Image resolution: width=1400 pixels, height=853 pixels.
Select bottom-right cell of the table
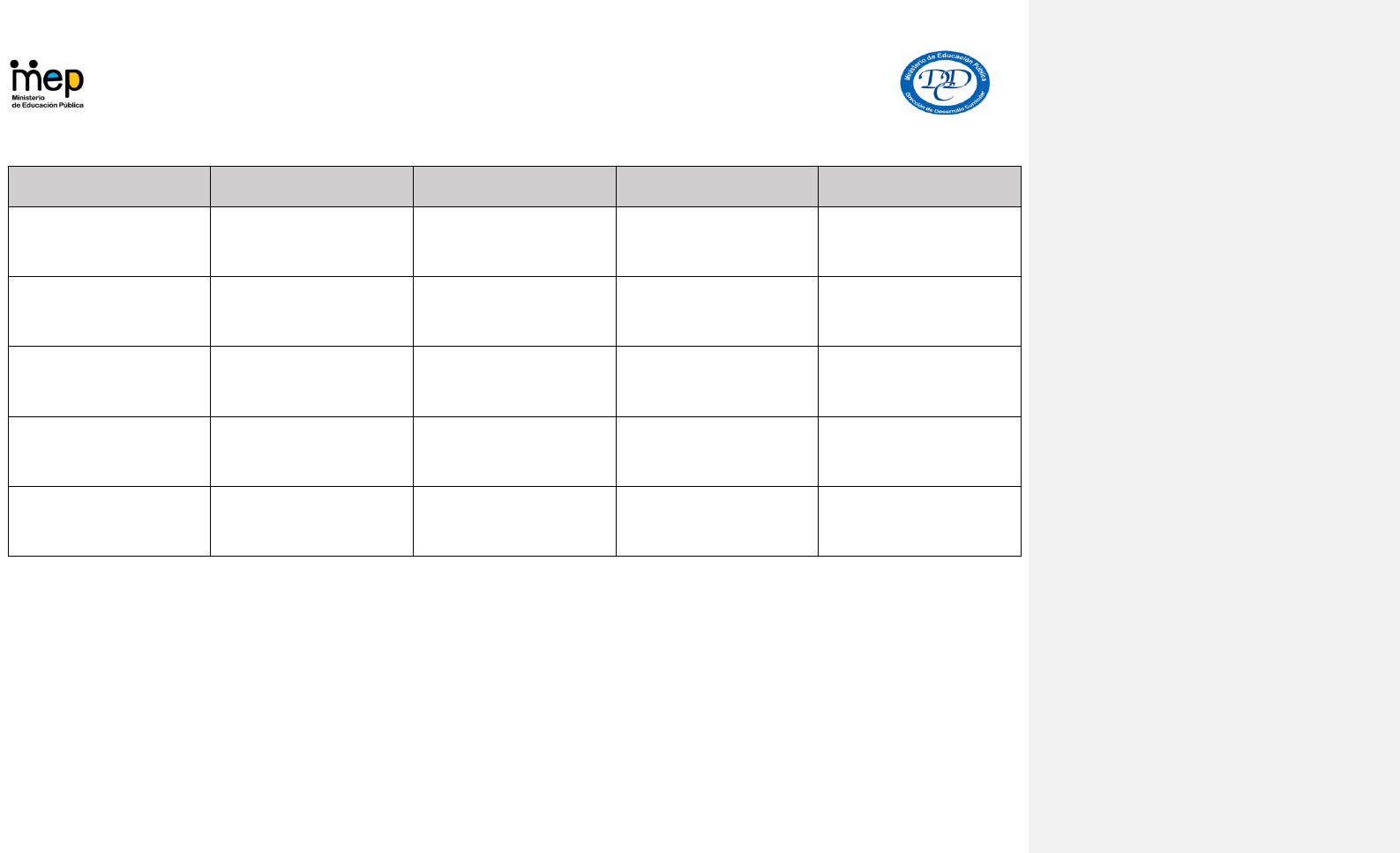tap(919, 521)
